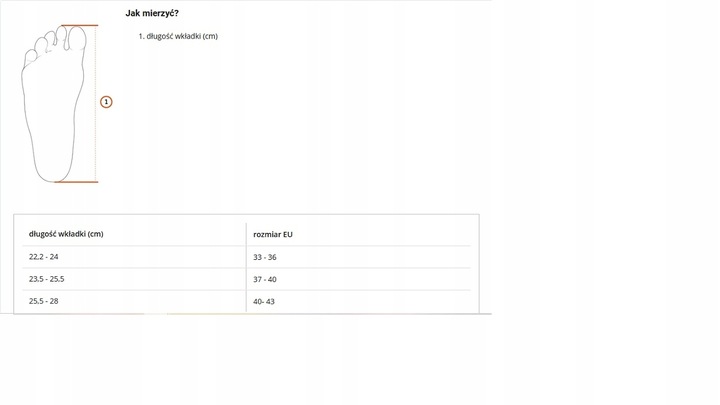Viewport: 720px width, 405px height.
Task: Select the orange line below the heel
Action: [77, 182]
